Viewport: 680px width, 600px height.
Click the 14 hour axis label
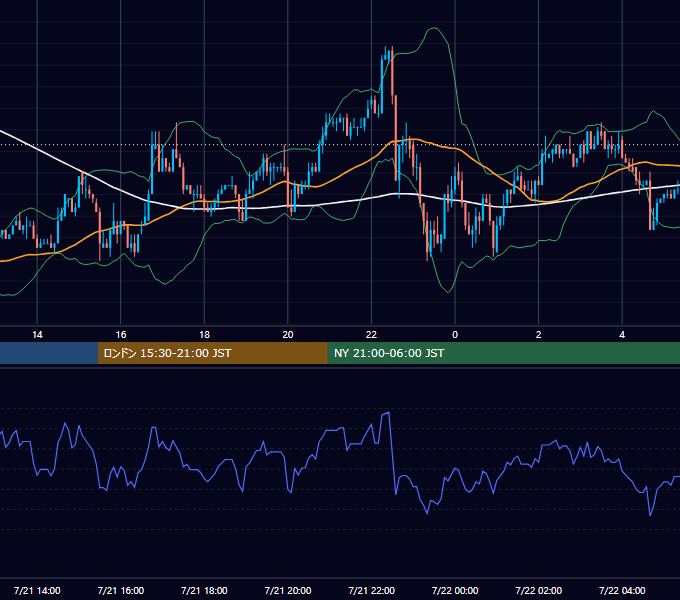37,335
